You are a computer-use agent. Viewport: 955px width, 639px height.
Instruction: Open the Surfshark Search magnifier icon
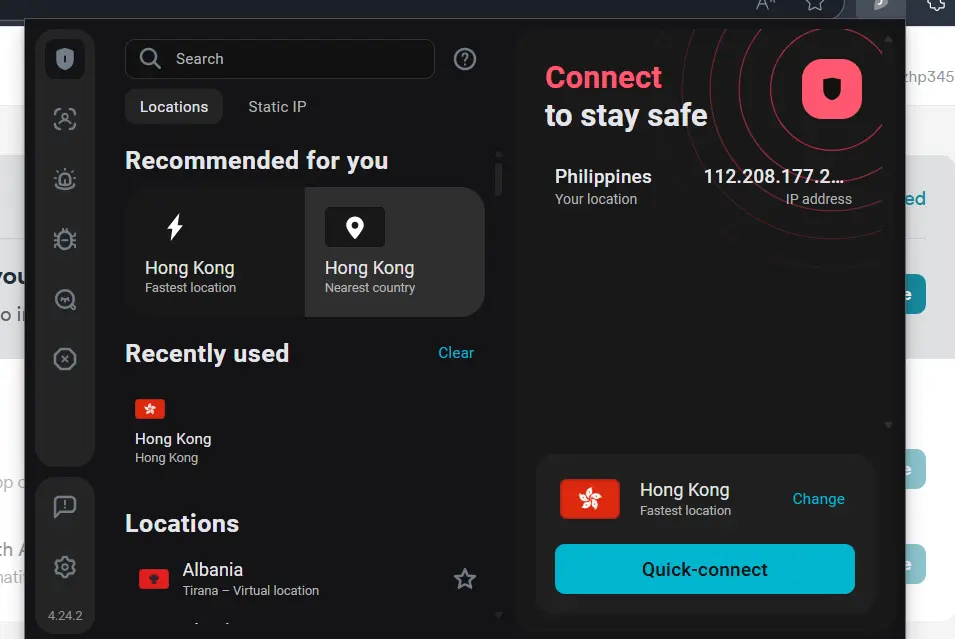pyautogui.click(x=65, y=300)
